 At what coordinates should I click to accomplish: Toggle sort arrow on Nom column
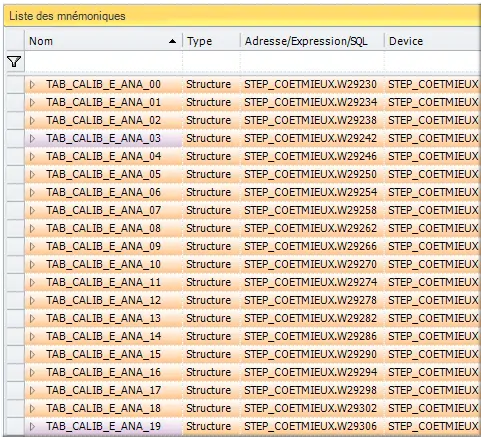[172, 41]
